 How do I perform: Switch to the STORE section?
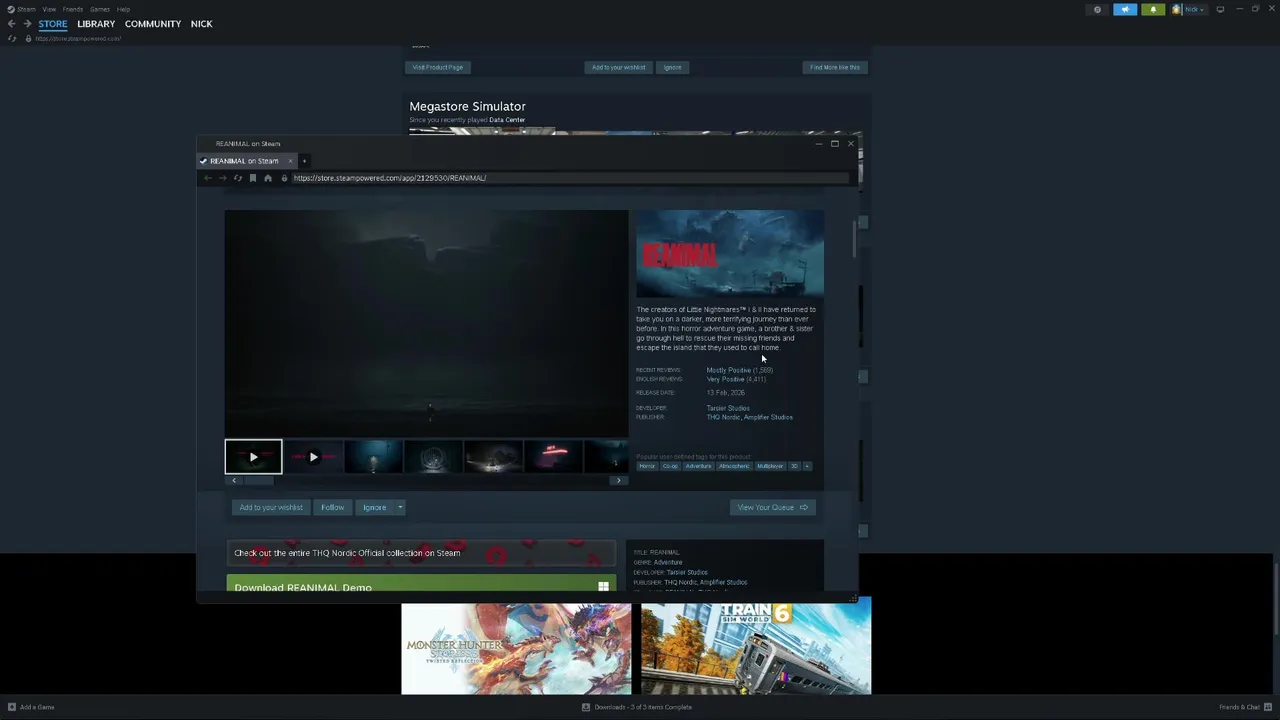point(53,24)
